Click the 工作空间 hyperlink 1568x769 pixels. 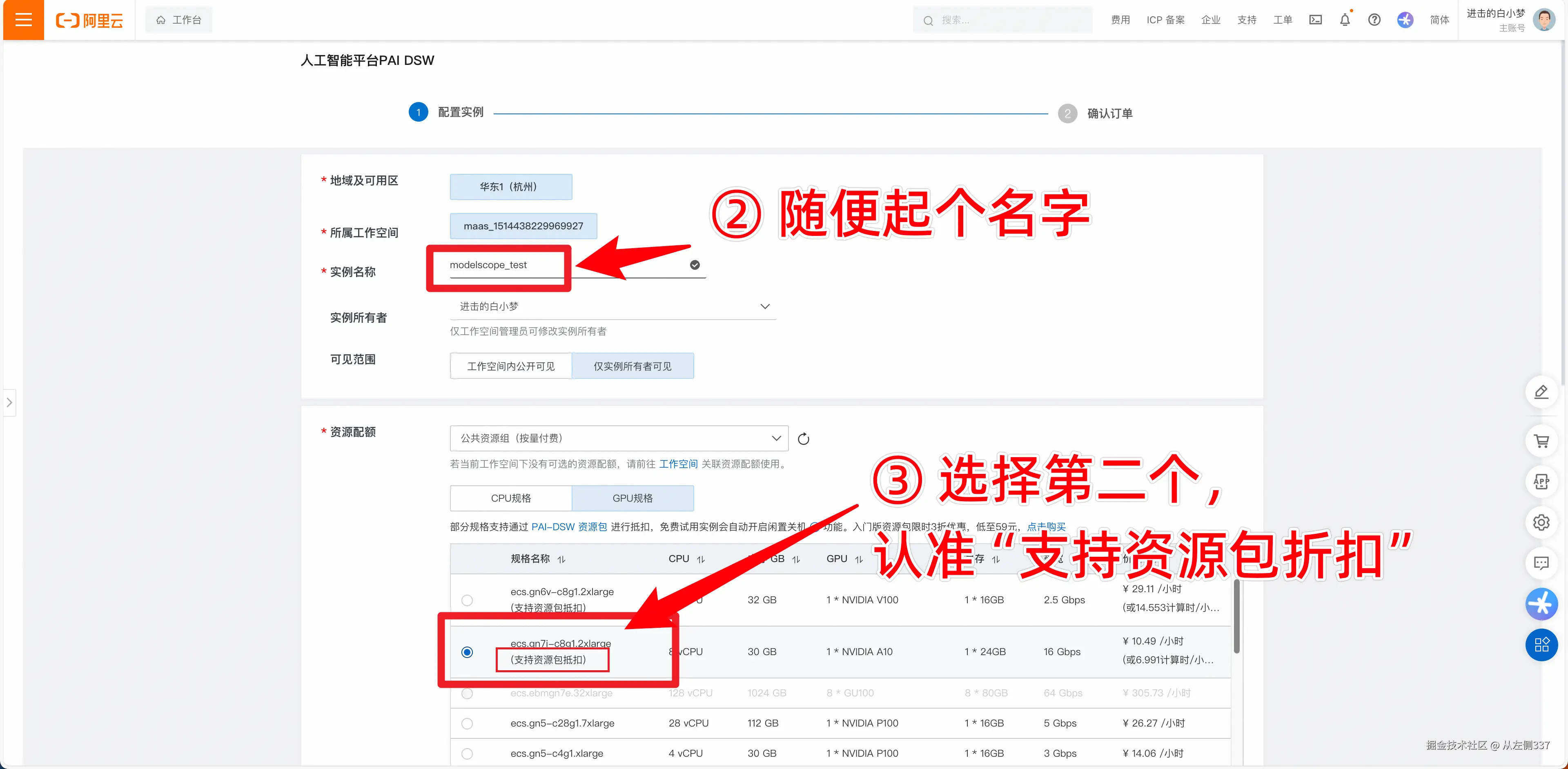(678, 464)
